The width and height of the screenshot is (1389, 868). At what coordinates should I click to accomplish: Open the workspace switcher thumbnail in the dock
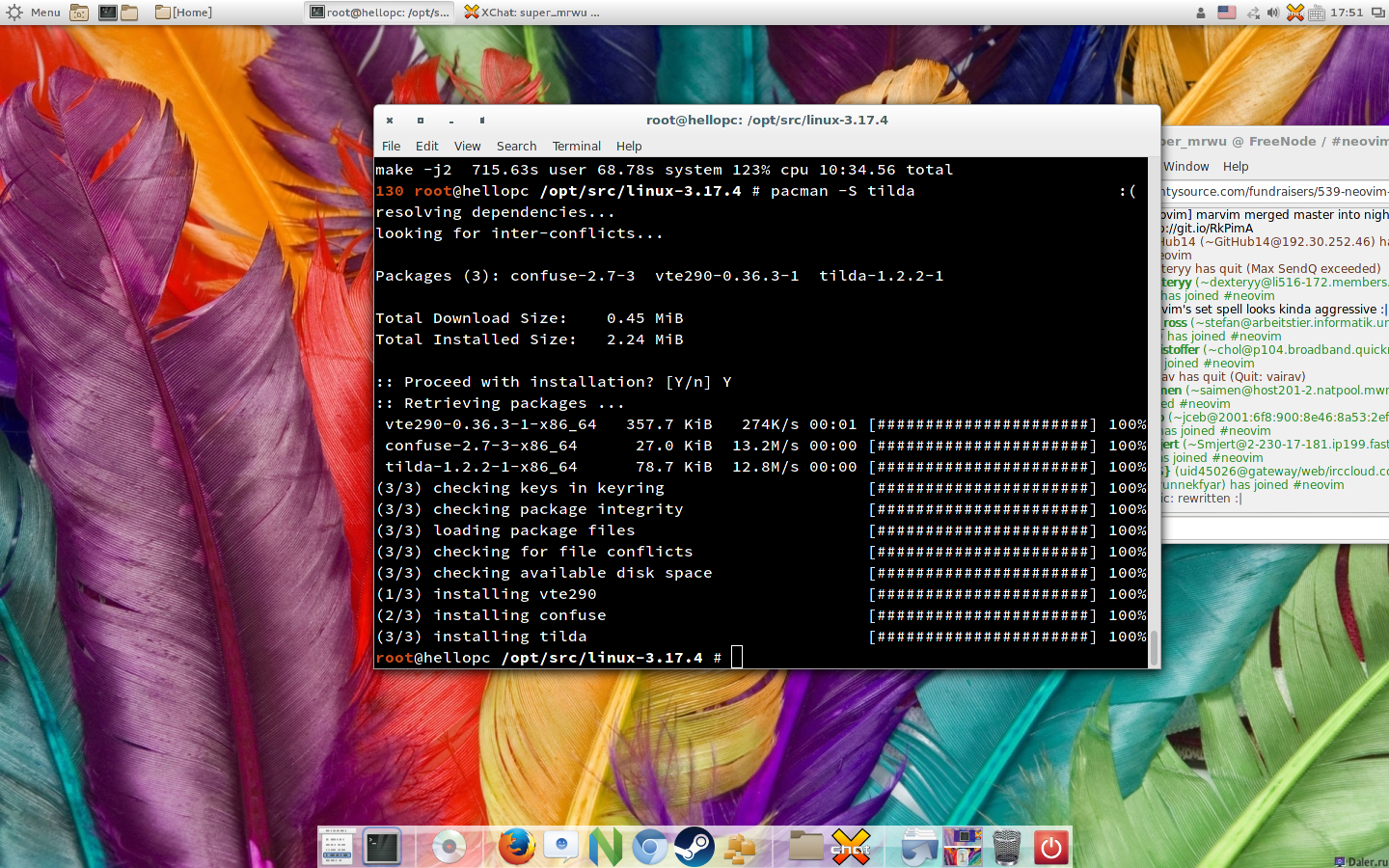963,847
